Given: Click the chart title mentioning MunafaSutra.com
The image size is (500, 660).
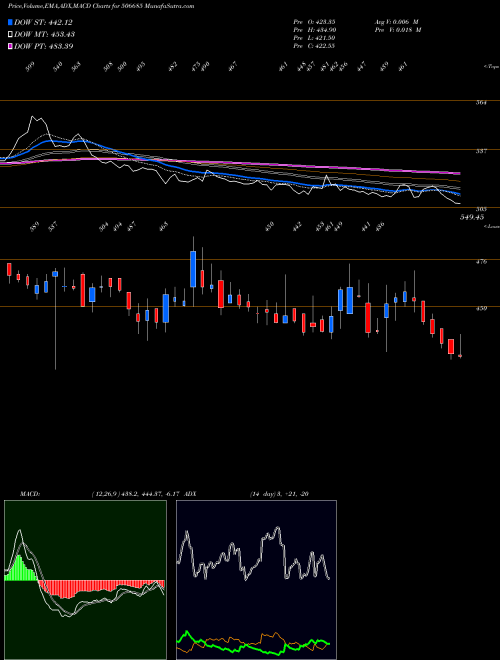Looking at the screenshot, I should [101, 7].
